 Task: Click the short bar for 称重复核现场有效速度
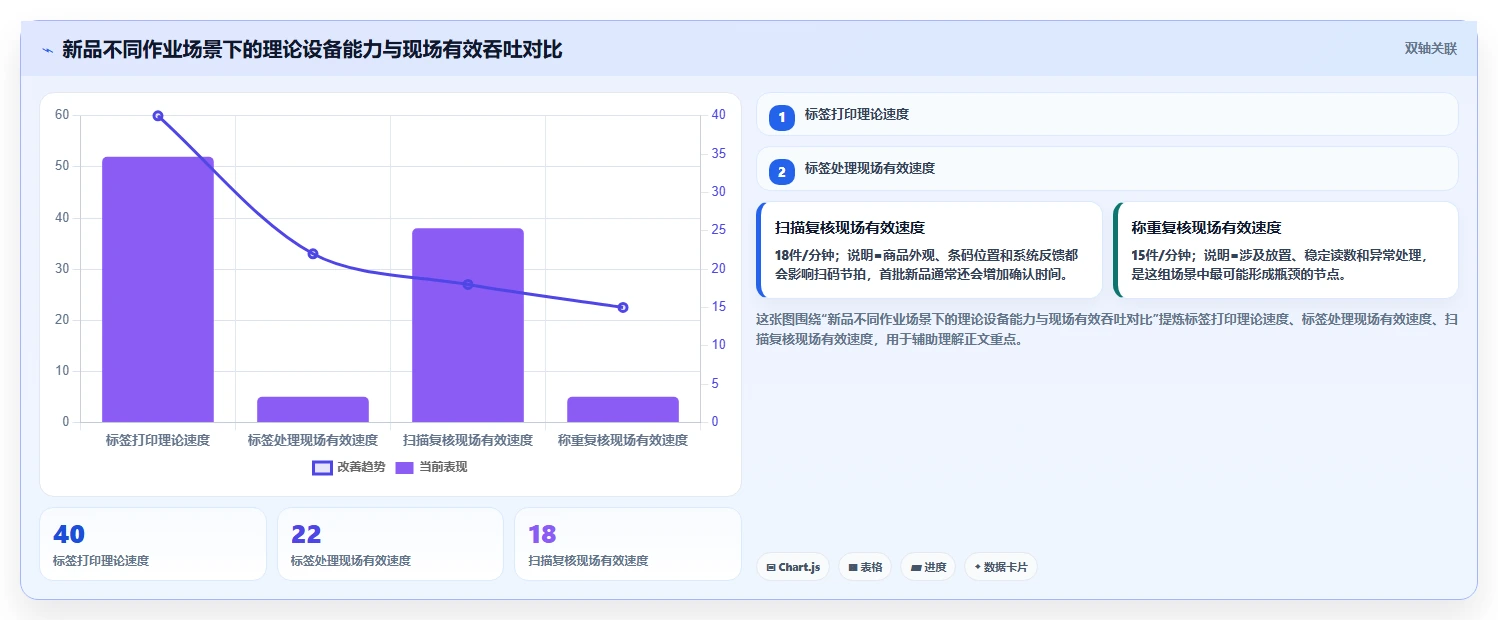coord(623,409)
